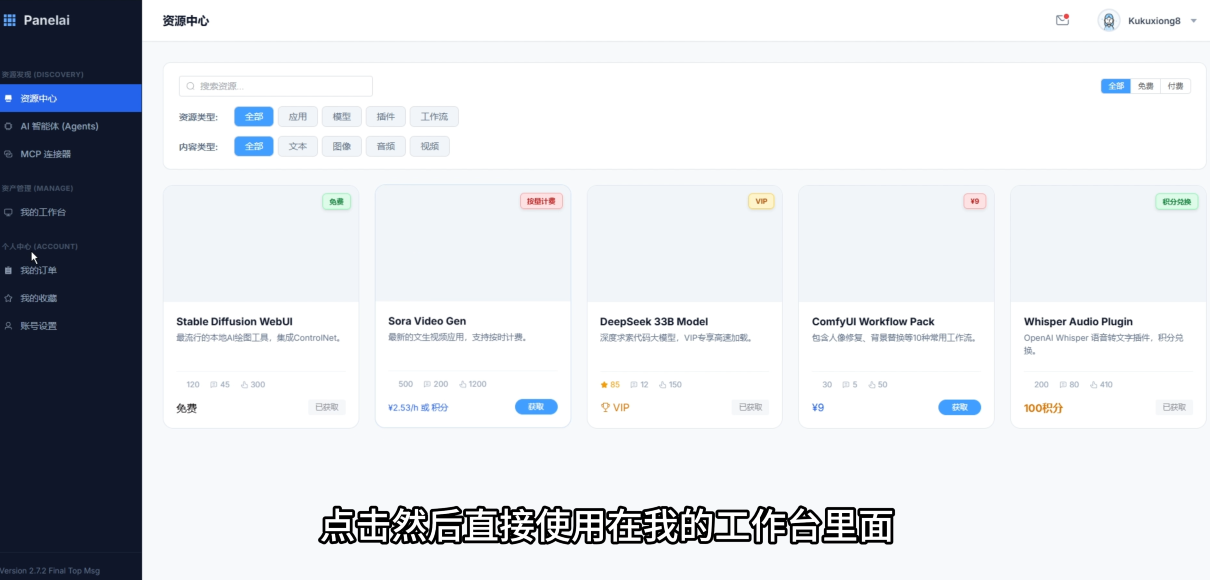Filter 内容类型 by 视频
The image size is (1210, 580).
430,146
